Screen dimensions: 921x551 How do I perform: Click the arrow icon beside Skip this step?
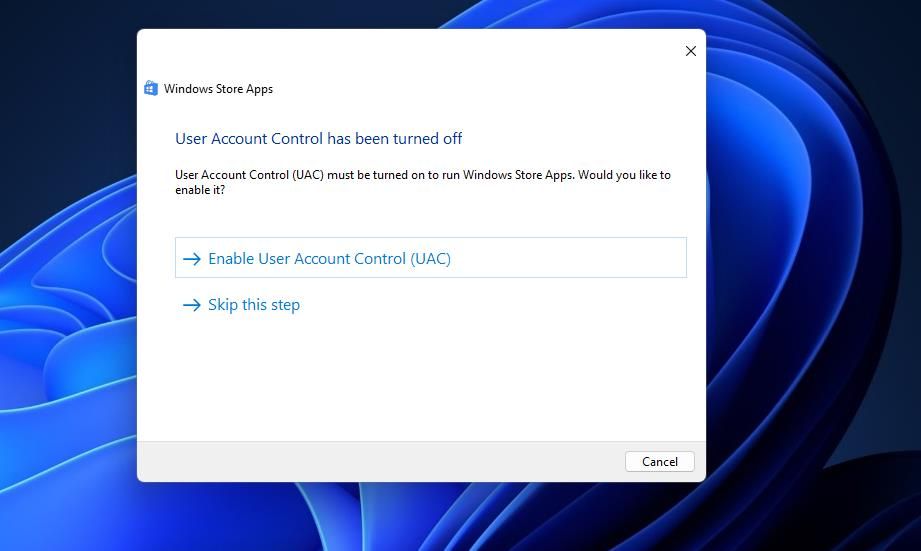pos(192,305)
